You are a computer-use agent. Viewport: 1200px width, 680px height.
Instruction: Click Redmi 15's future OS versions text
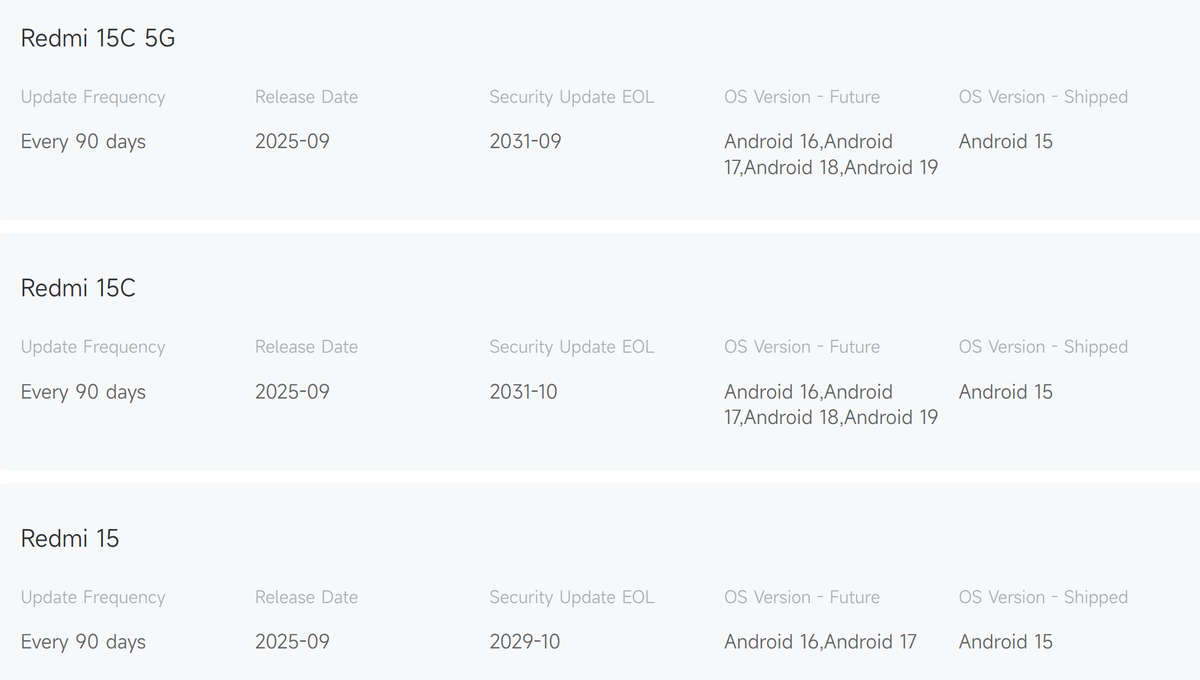820,642
